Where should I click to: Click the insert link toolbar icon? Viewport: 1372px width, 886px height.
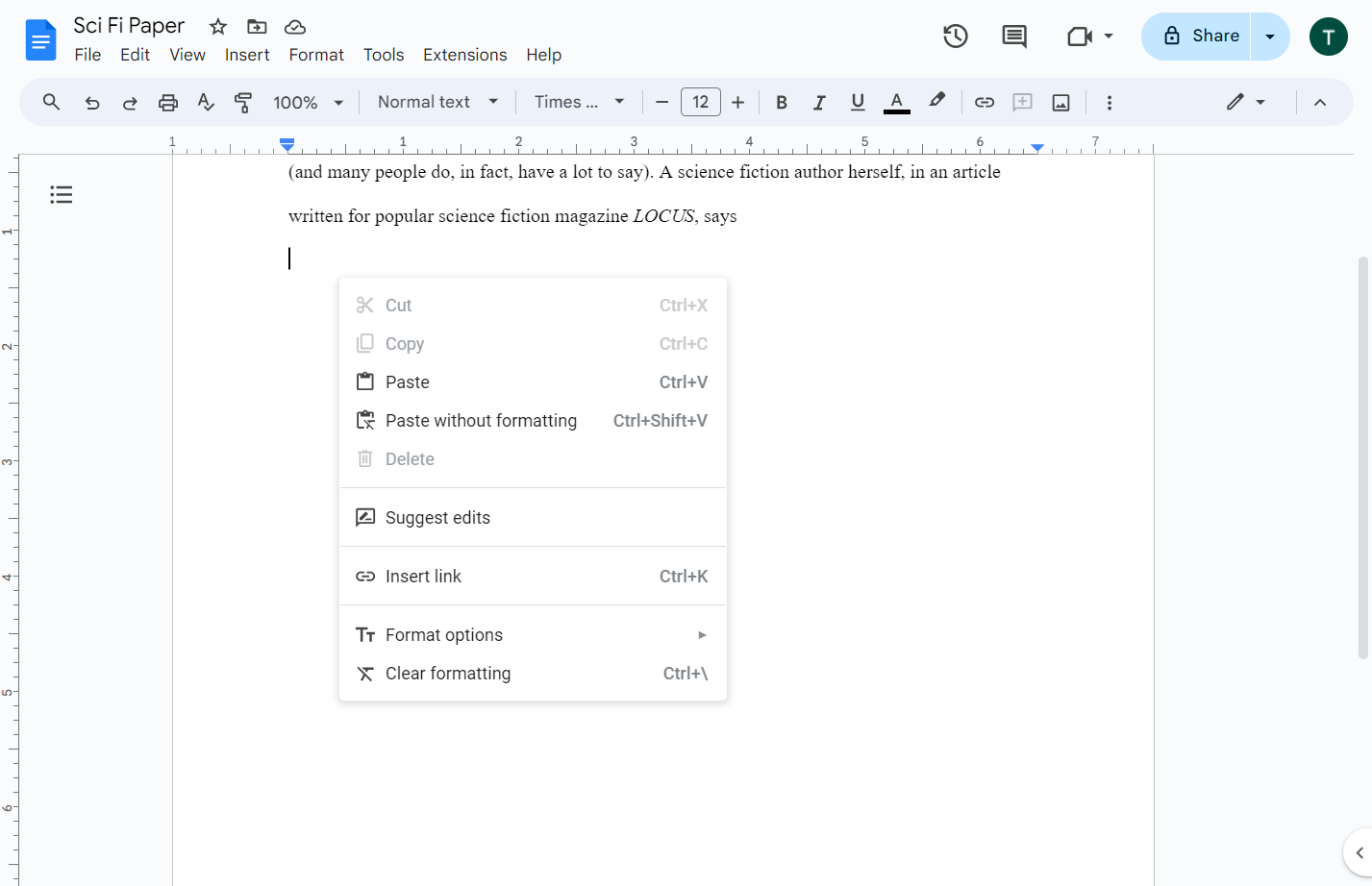(985, 102)
